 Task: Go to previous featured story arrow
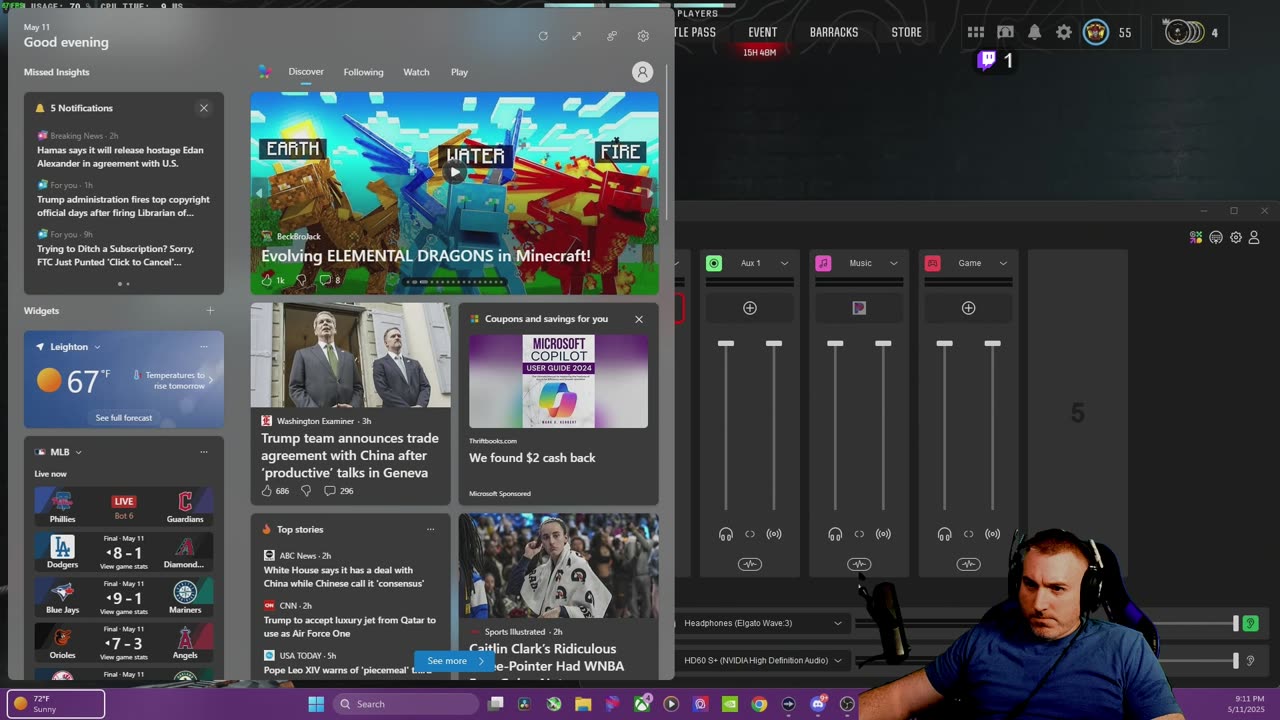(x=258, y=193)
